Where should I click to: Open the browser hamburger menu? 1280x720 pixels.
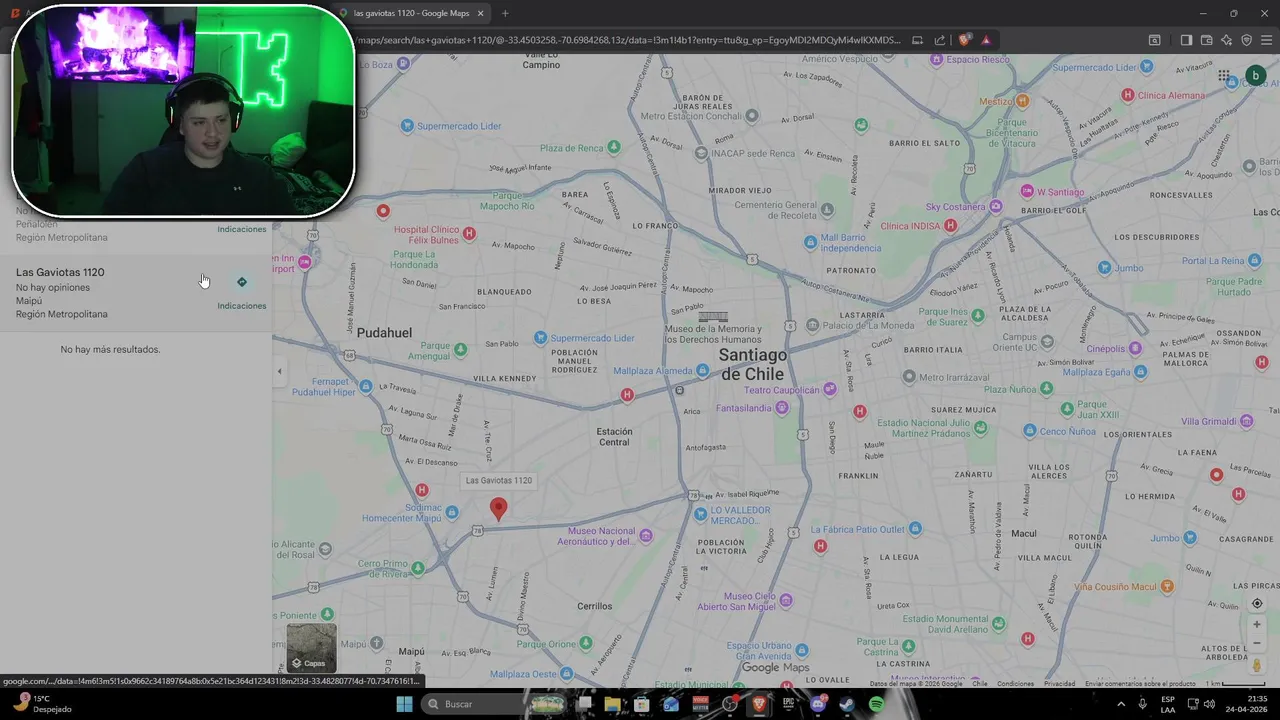click(1266, 40)
